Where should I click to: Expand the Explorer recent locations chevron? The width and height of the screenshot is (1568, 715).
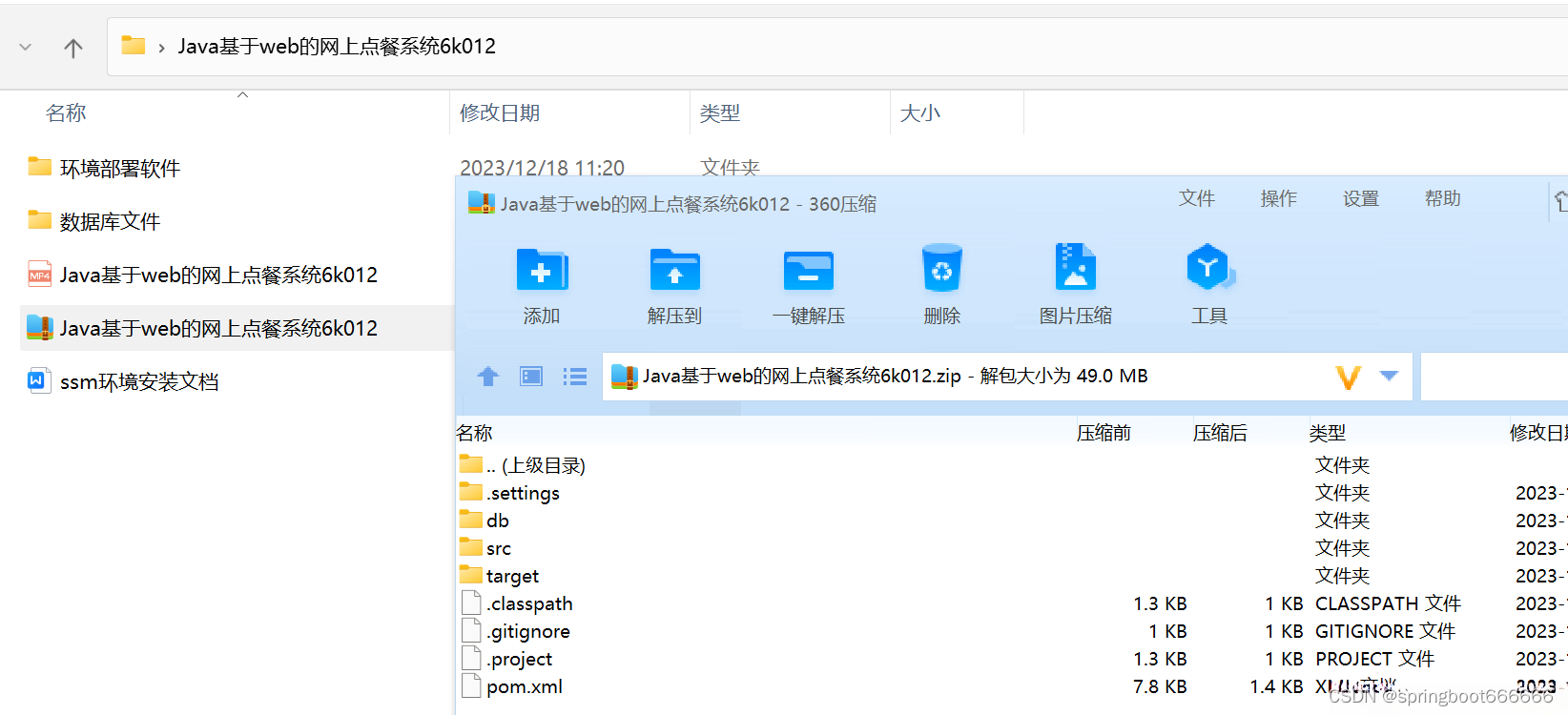click(x=26, y=47)
